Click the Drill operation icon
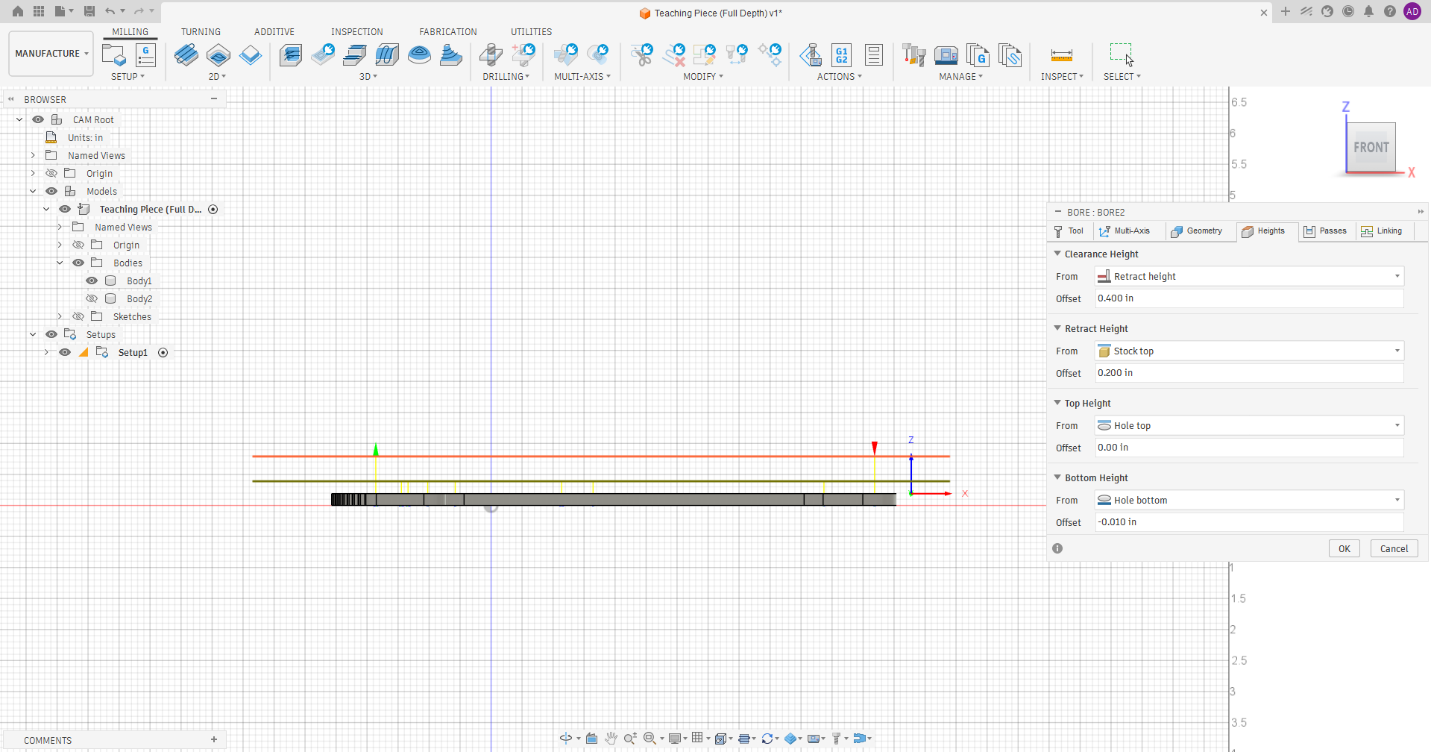 click(491, 54)
